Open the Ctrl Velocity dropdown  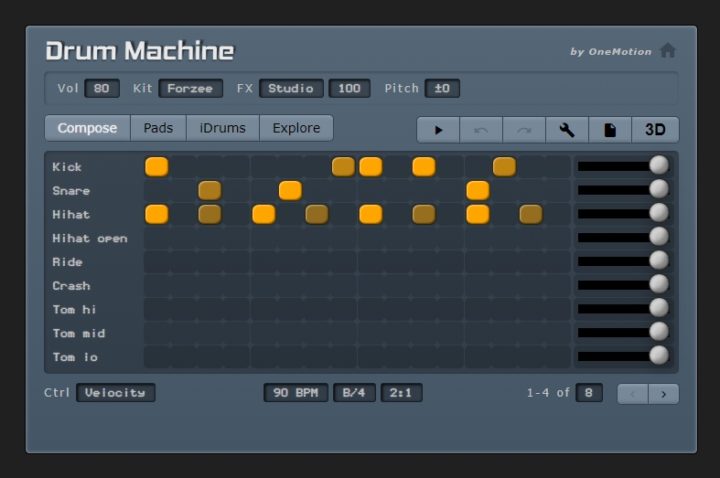point(115,393)
